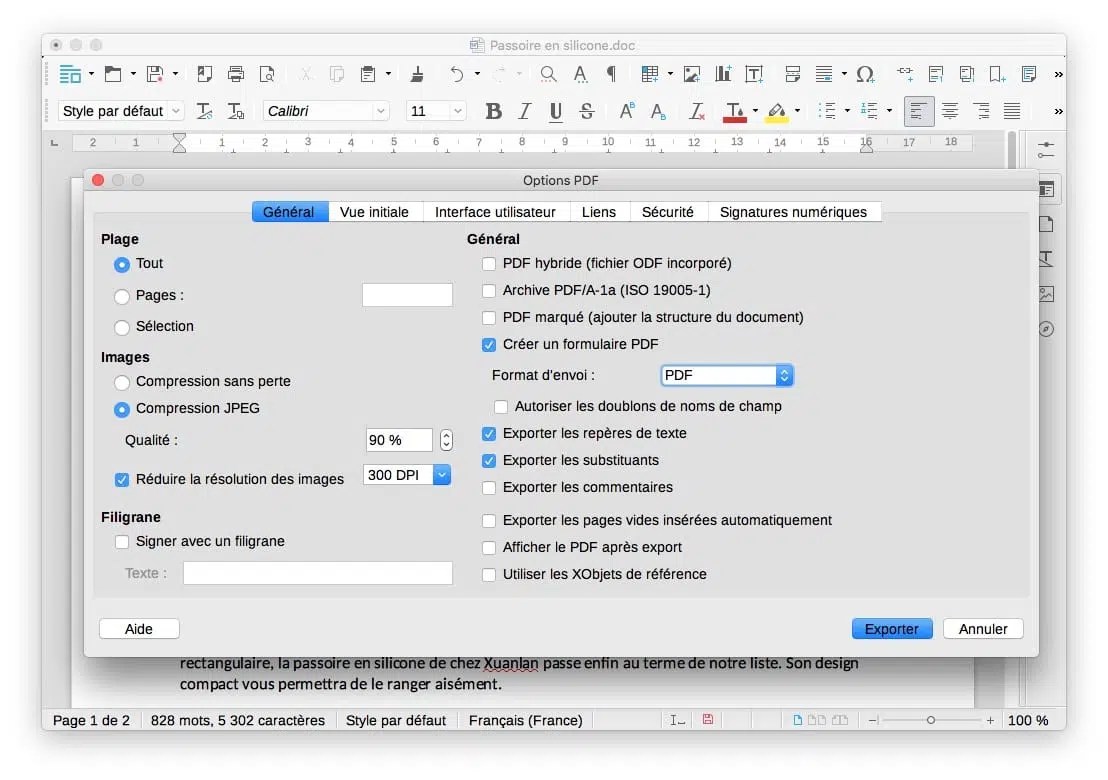The height and width of the screenshot is (780, 1108).
Task: Enable the 'PDF hybride' checkbox
Action: [x=488, y=263]
